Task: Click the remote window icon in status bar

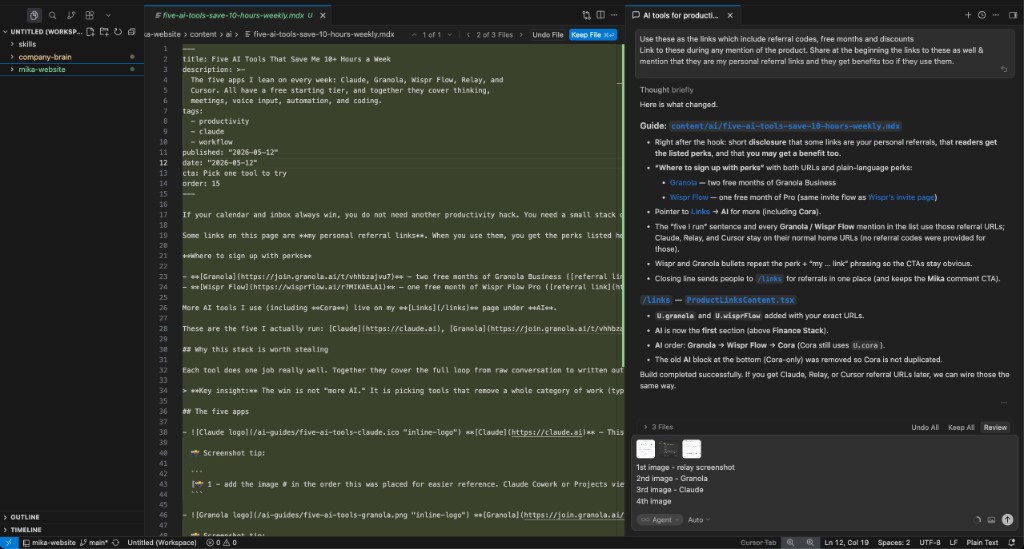Action: [8, 542]
